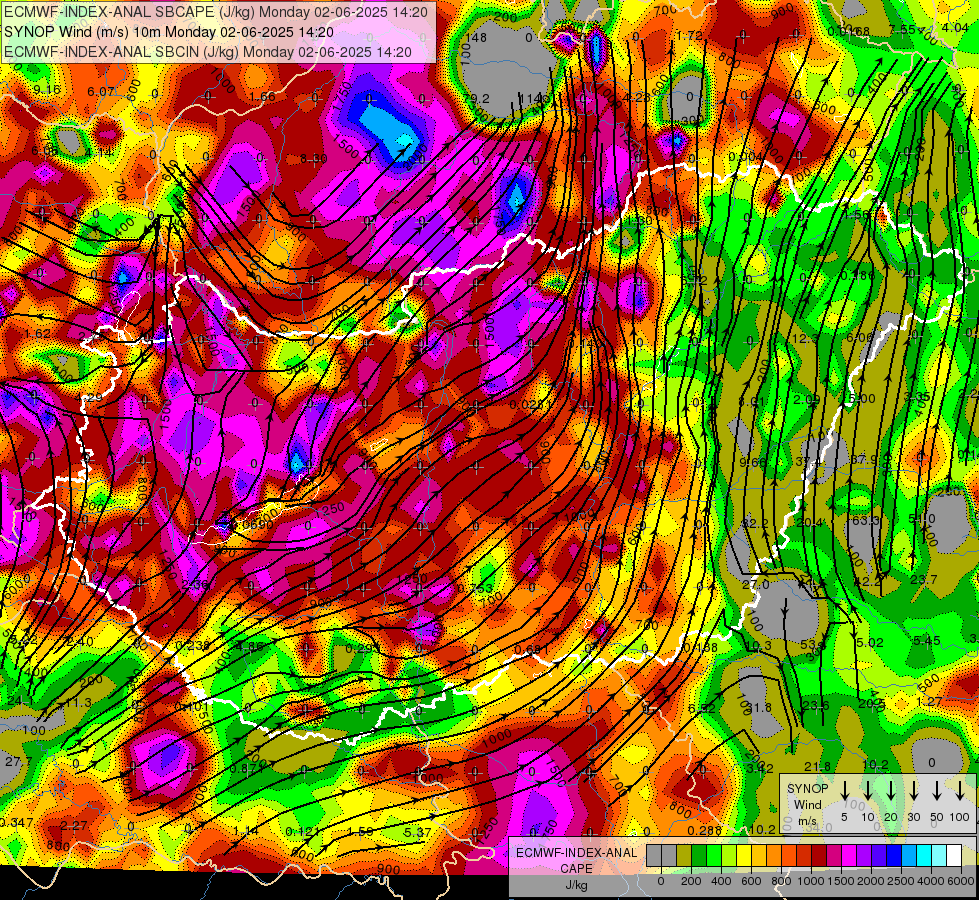
Task: Click the 'J/kg' unit label in the CAPE legend
Action: [576, 885]
